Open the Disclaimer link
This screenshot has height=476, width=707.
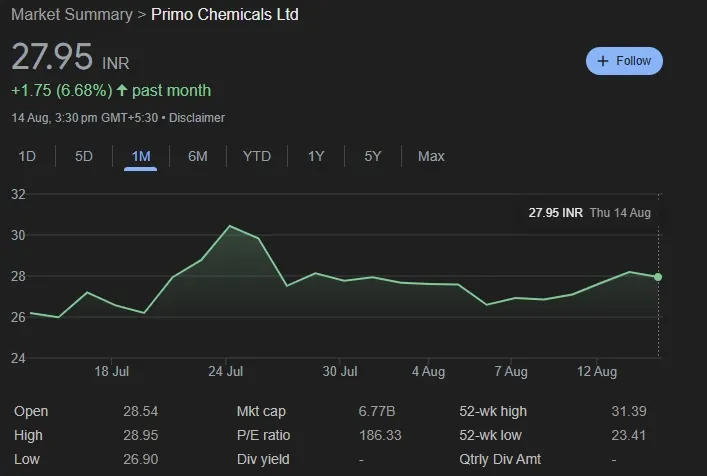click(197, 118)
